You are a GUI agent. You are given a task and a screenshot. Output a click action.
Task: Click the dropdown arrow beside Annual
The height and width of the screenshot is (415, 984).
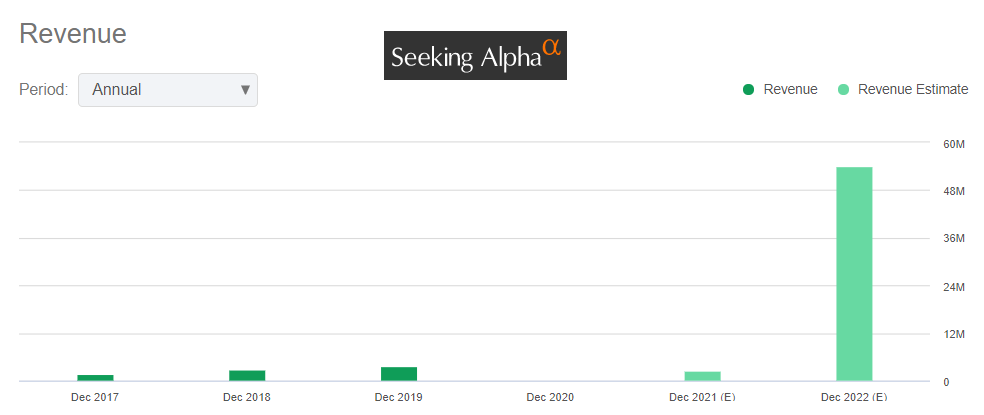pos(245,90)
